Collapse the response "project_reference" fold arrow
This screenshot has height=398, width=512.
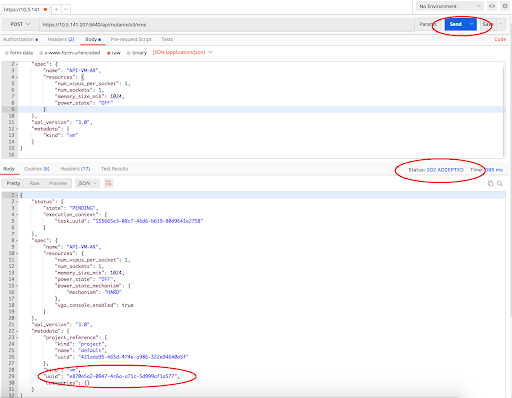point(17,338)
